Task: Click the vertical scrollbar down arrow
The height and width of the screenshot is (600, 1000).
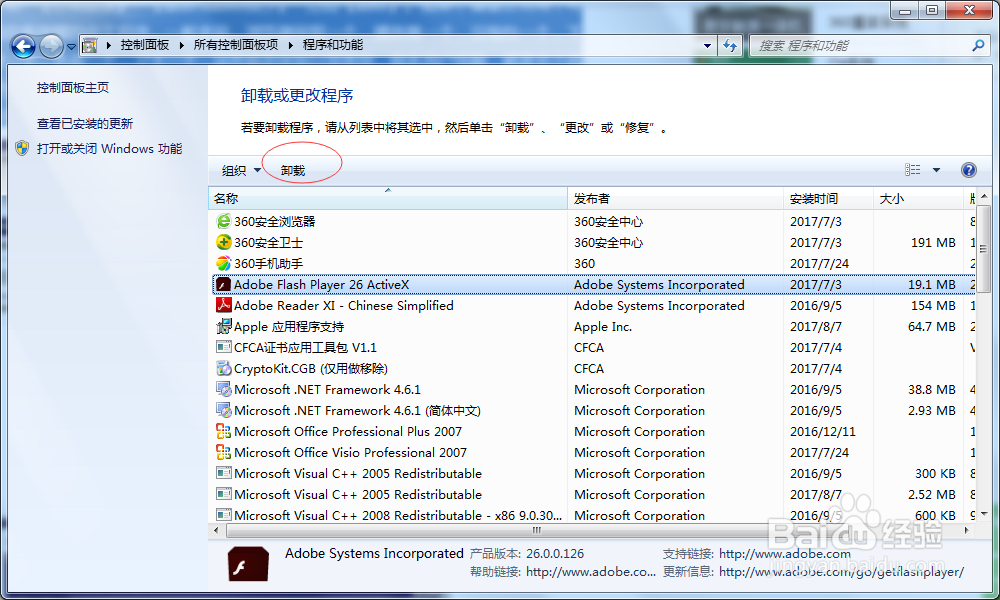Action: click(x=983, y=513)
